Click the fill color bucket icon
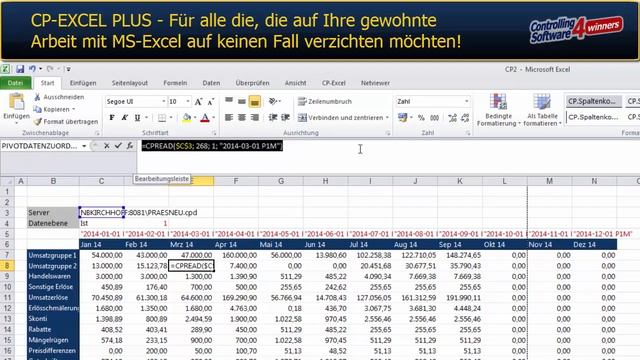640x360 pixels. (x=187, y=118)
